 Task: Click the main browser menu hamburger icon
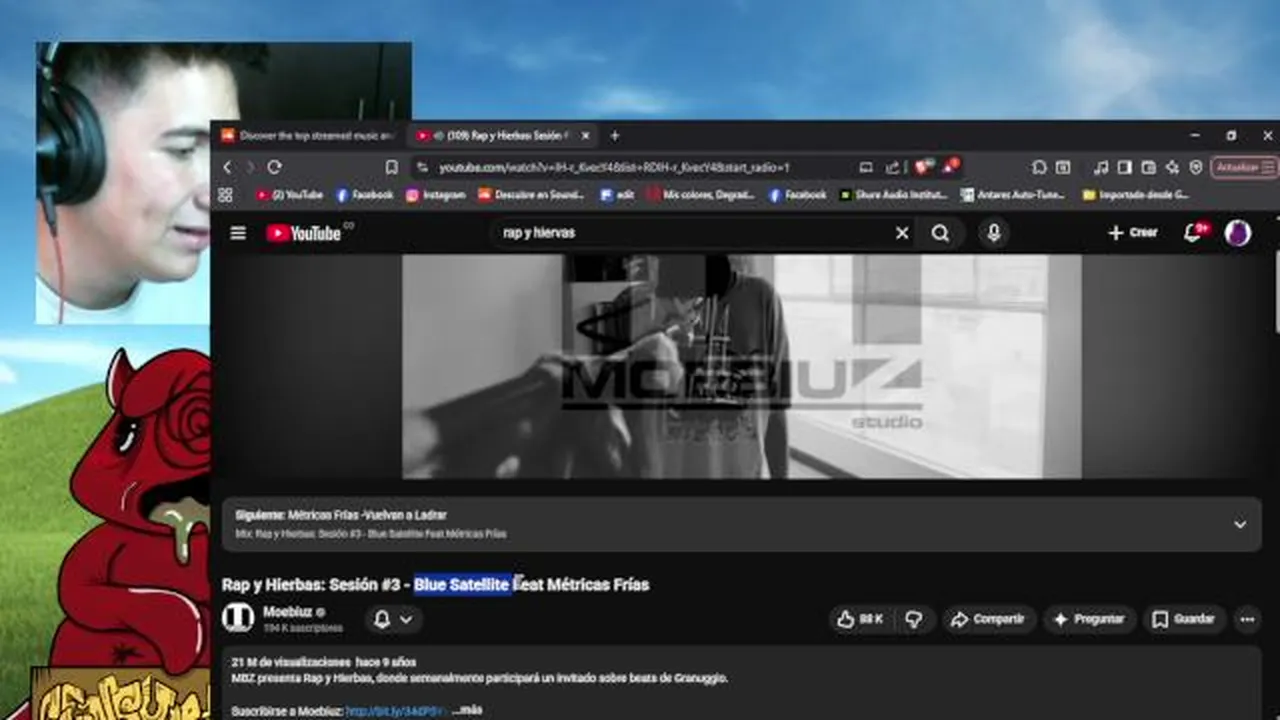tap(1268, 167)
